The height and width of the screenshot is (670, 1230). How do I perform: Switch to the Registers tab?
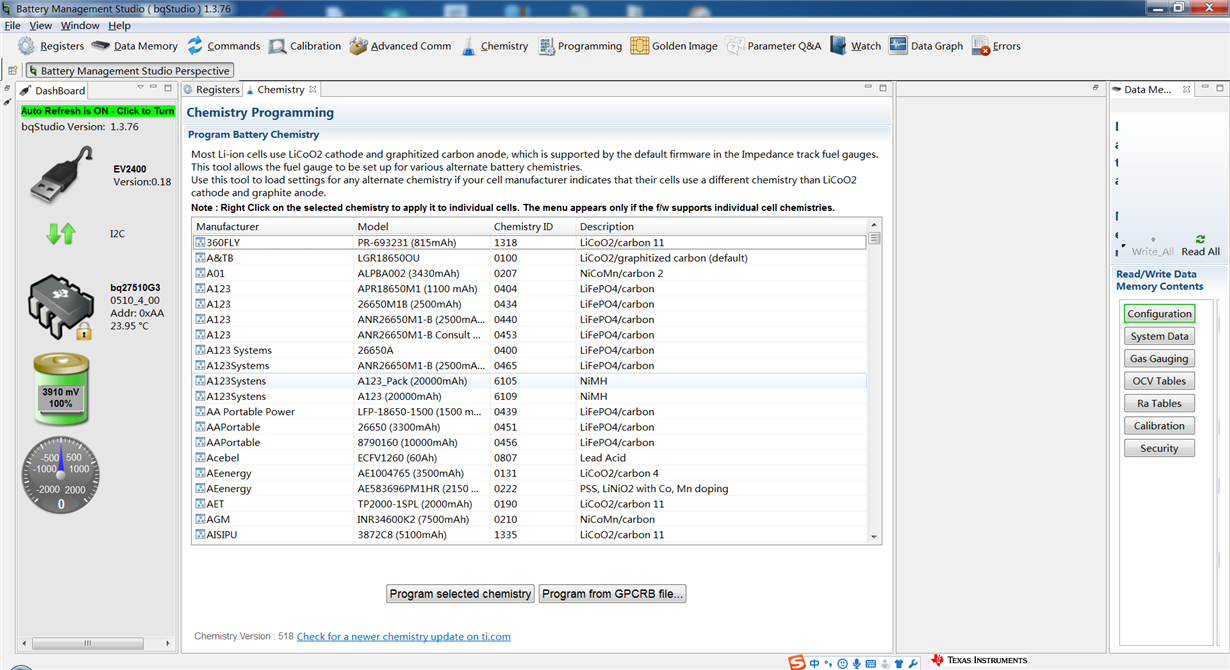[211, 90]
